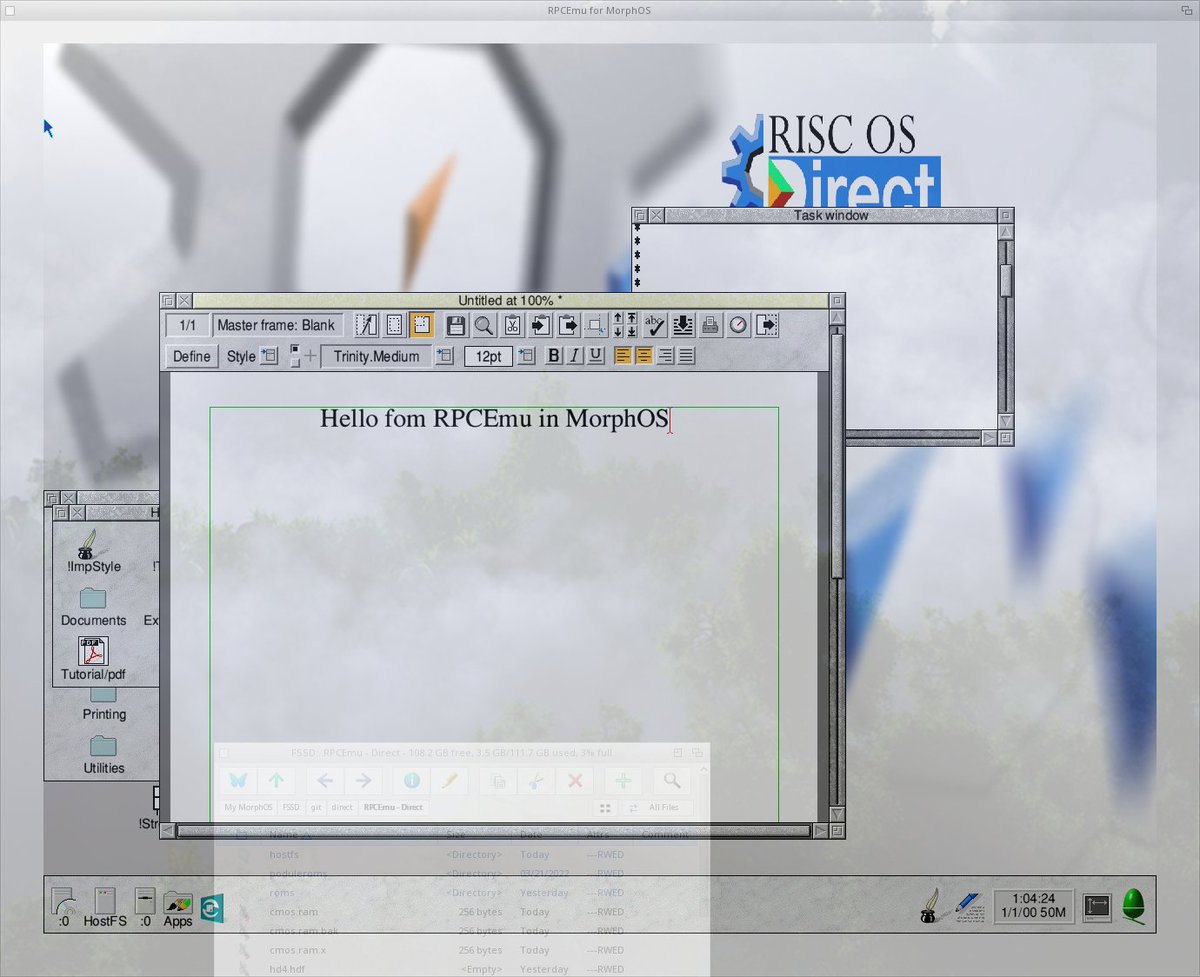
Task: Click the green acorn Task Manager icon
Action: (x=1134, y=906)
